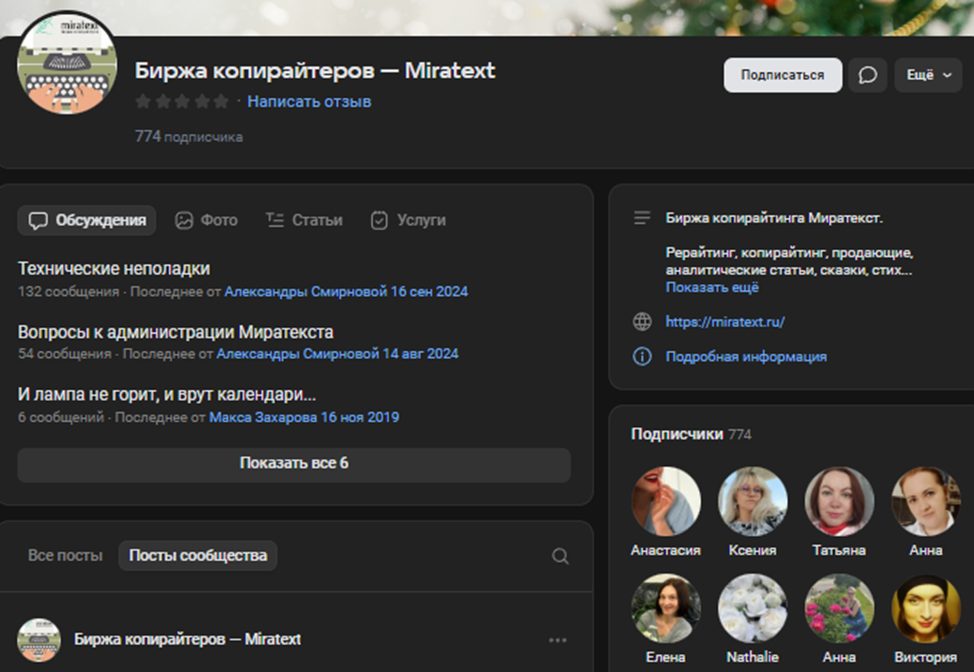Click the info icon beside Подробная информация
Screen dimensions: 974x672
pyautogui.click(x=642, y=356)
